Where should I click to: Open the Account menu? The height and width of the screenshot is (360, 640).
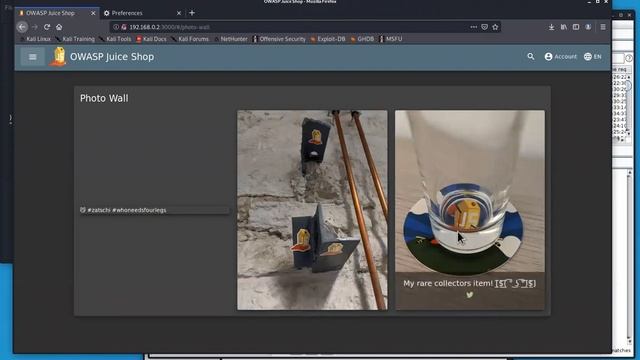(560, 57)
